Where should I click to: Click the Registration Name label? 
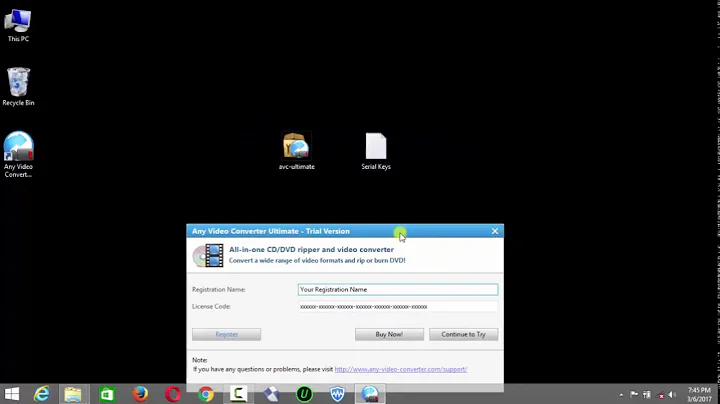pos(219,289)
